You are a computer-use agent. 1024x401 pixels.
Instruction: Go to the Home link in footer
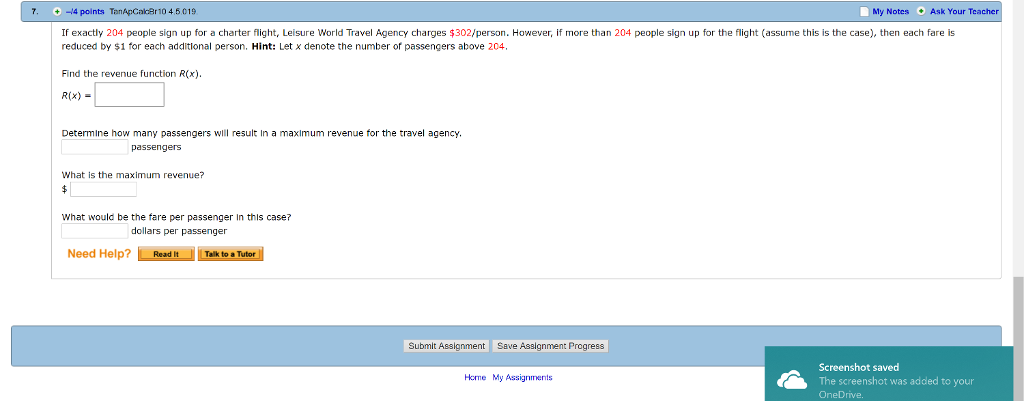(475, 377)
